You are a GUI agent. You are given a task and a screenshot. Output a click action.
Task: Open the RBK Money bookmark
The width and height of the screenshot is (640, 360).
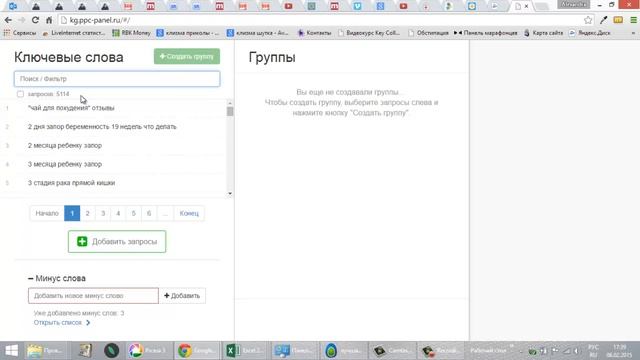(x=131, y=33)
